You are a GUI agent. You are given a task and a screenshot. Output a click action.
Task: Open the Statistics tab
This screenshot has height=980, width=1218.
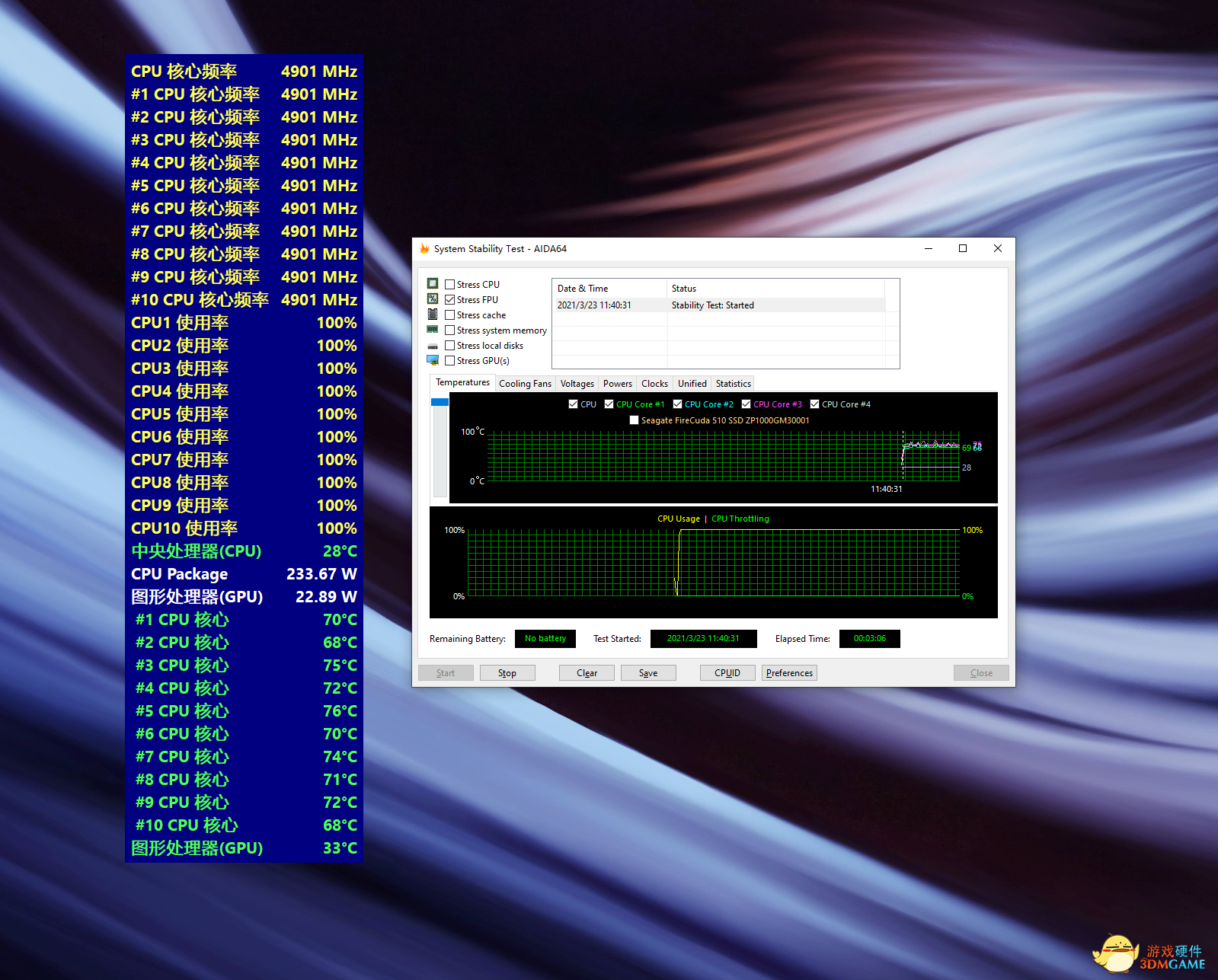(733, 384)
